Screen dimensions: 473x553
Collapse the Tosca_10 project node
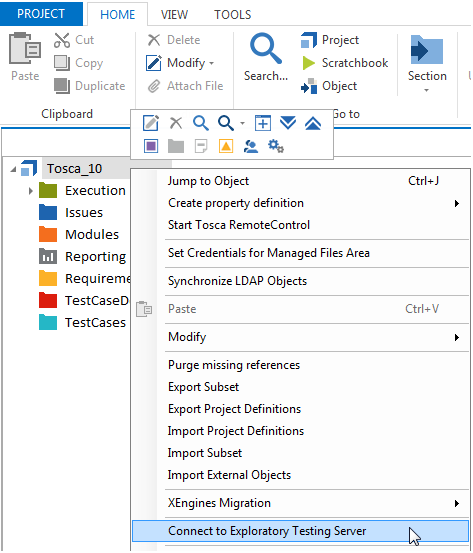13,169
